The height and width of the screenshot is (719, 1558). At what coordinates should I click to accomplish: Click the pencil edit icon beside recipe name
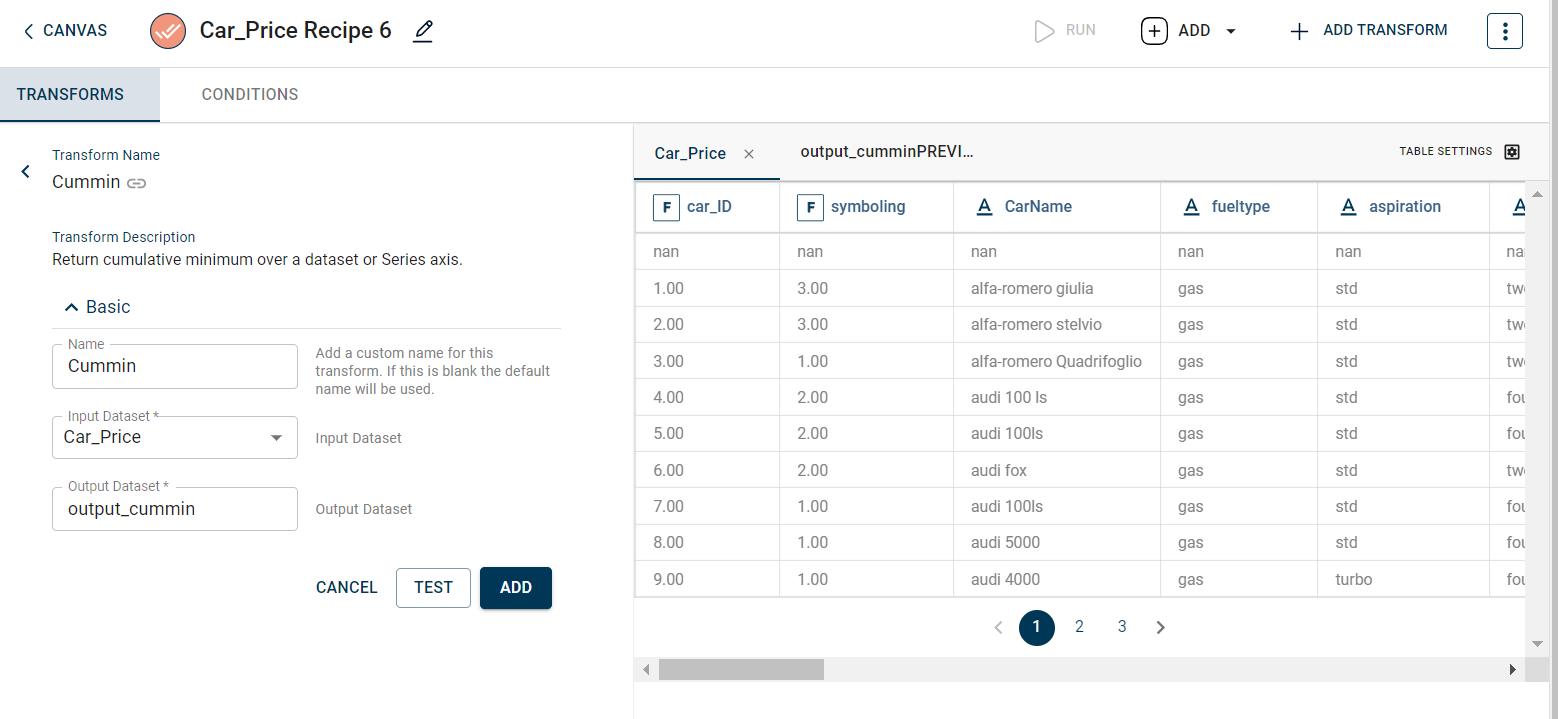423,31
